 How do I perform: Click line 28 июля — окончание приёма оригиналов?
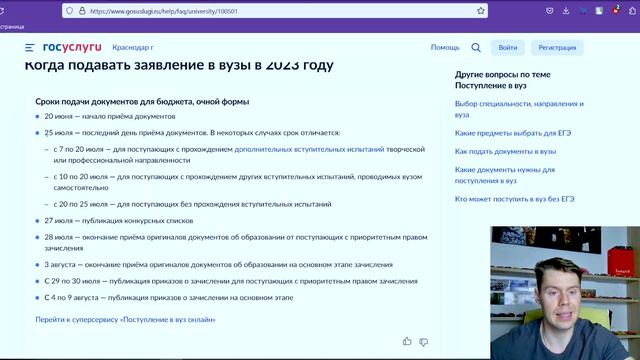[x=236, y=242]
